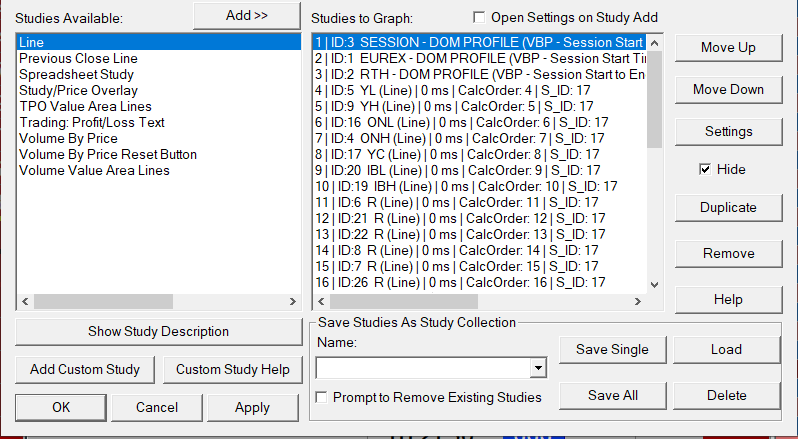Open study Settings

(728, 131)
